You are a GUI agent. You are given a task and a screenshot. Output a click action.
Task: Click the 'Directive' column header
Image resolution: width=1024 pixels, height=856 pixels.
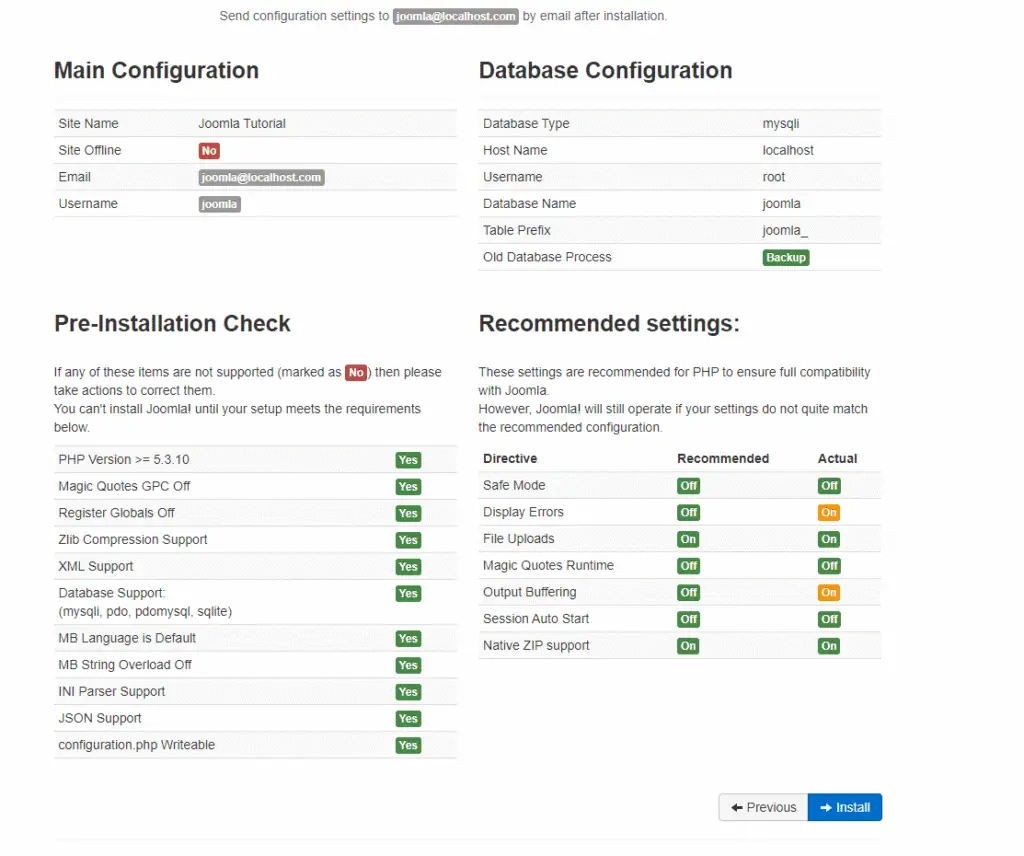509,458
